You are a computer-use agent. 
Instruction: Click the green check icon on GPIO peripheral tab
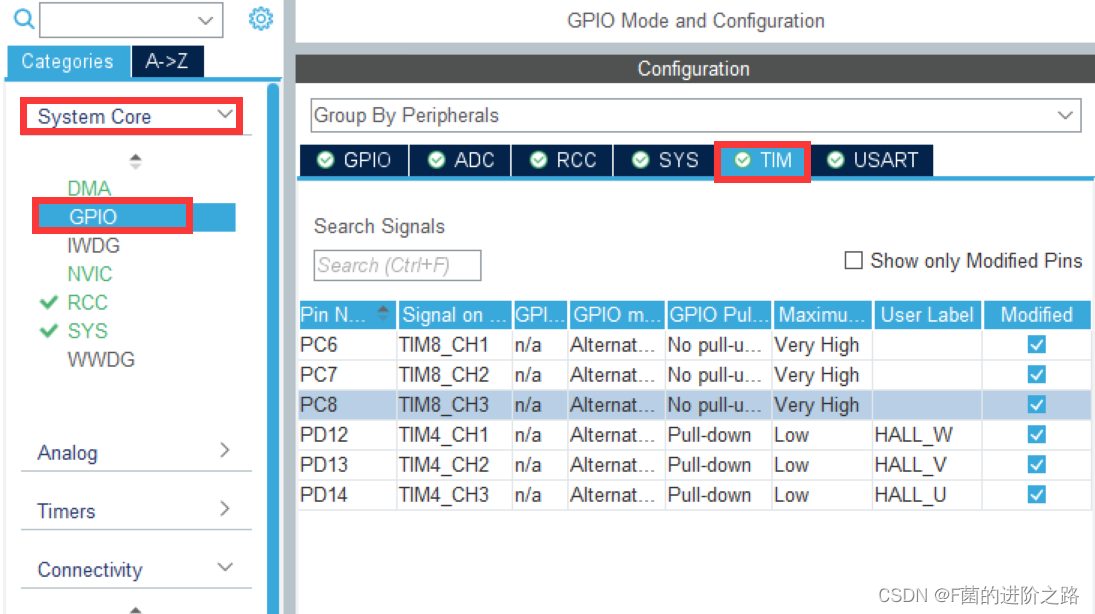pos(327,160)
